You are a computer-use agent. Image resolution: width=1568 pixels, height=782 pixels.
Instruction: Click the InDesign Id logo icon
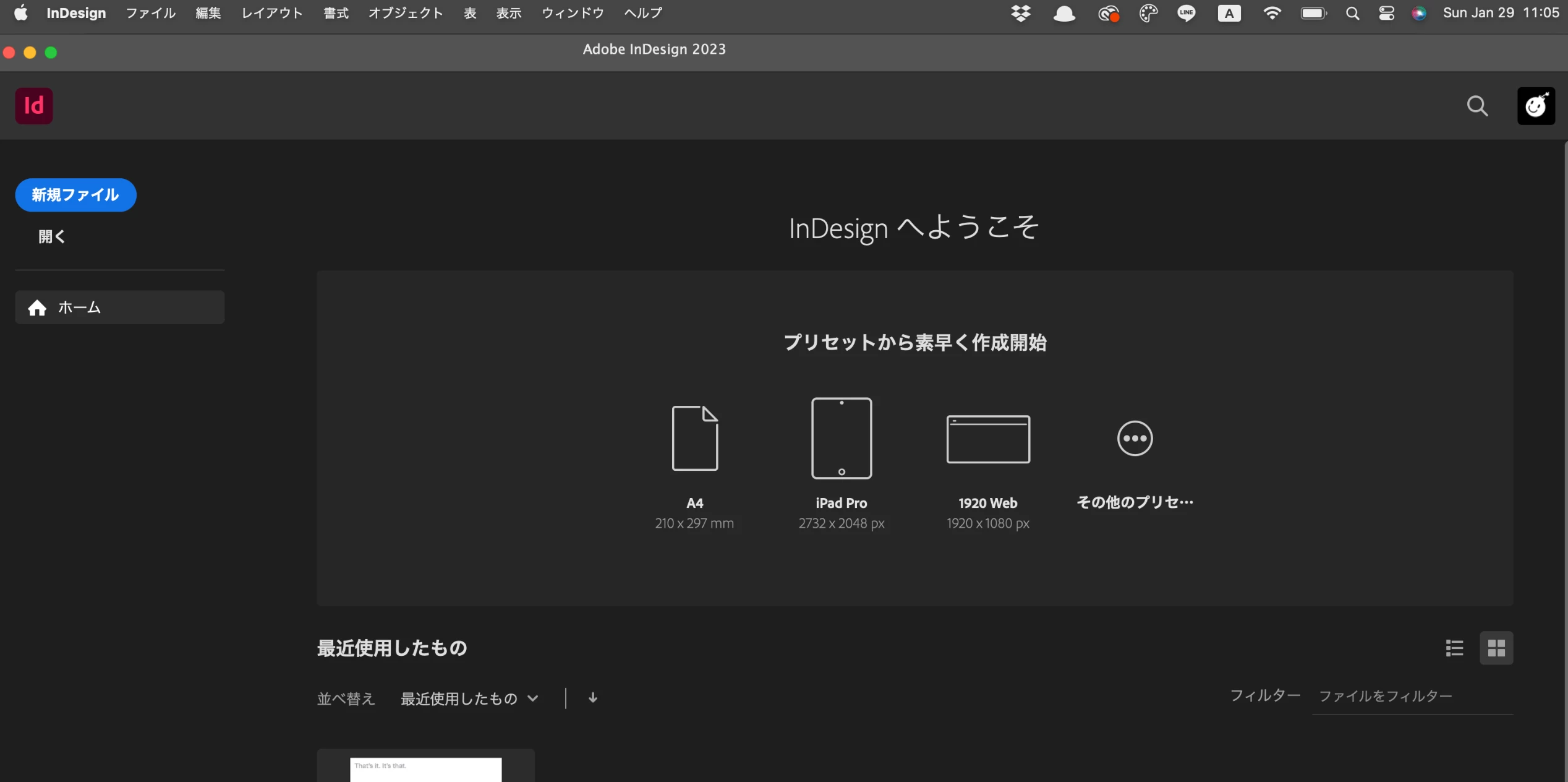[34, 106]
